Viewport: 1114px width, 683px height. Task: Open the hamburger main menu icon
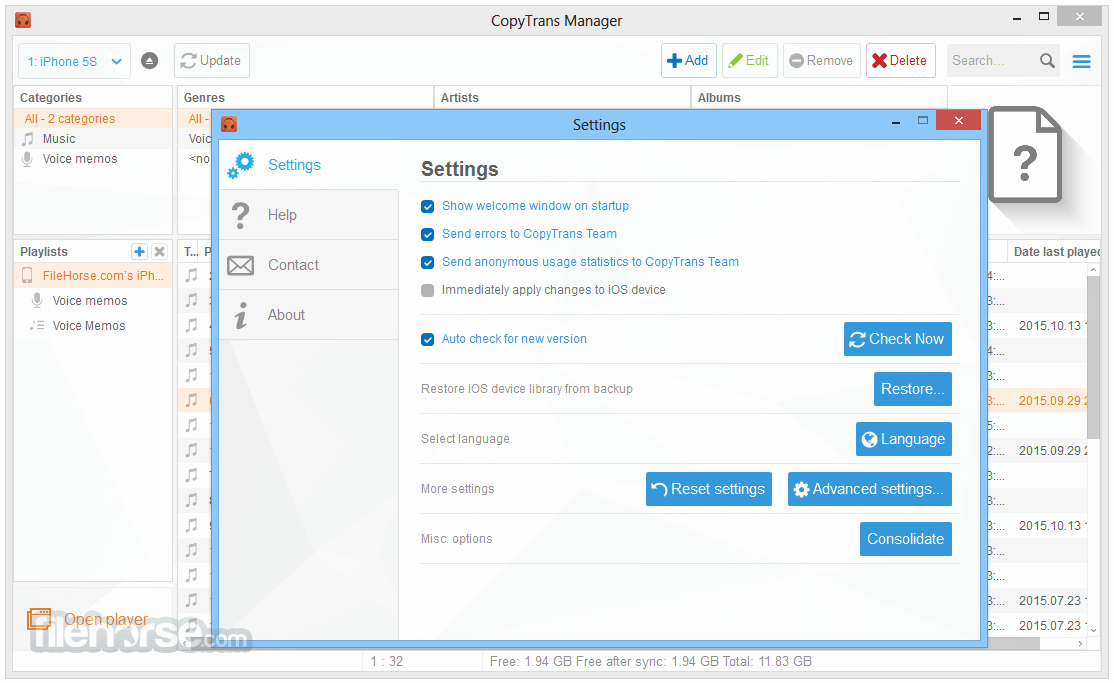pyautogui.click(x=1081, y=62)
